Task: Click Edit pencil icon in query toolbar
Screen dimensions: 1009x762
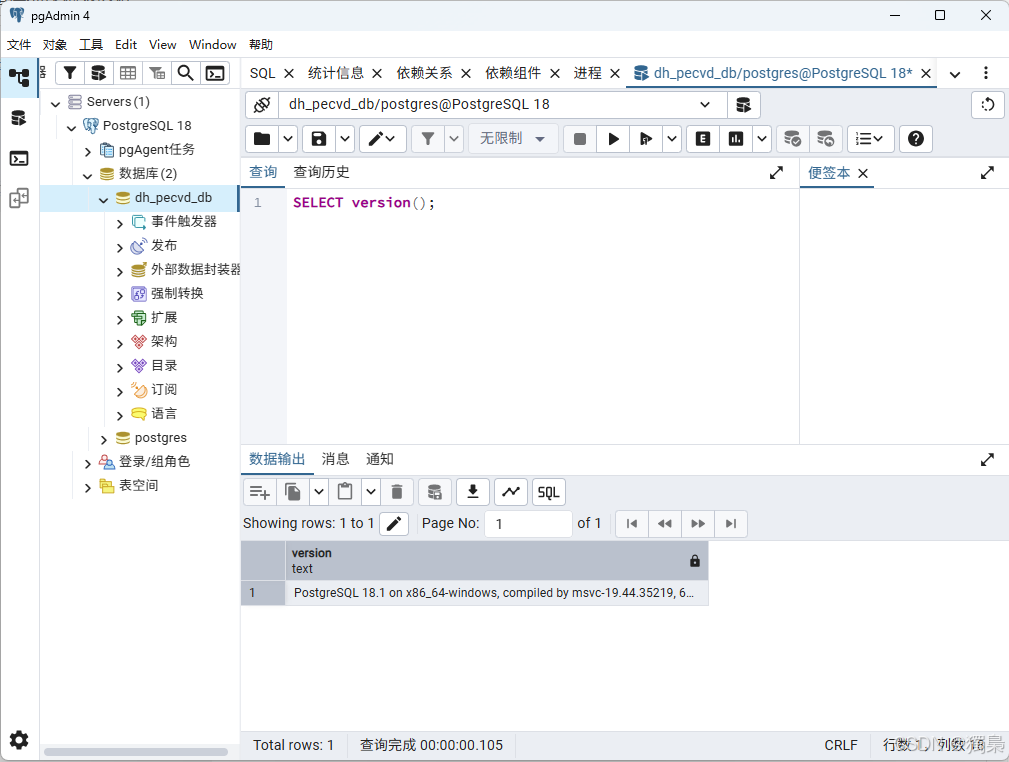Action: click(x=382, y=138)
